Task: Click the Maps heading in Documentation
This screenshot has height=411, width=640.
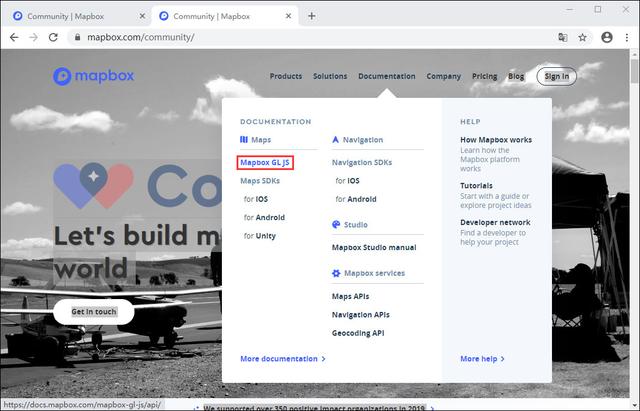Action: (261, 140)
